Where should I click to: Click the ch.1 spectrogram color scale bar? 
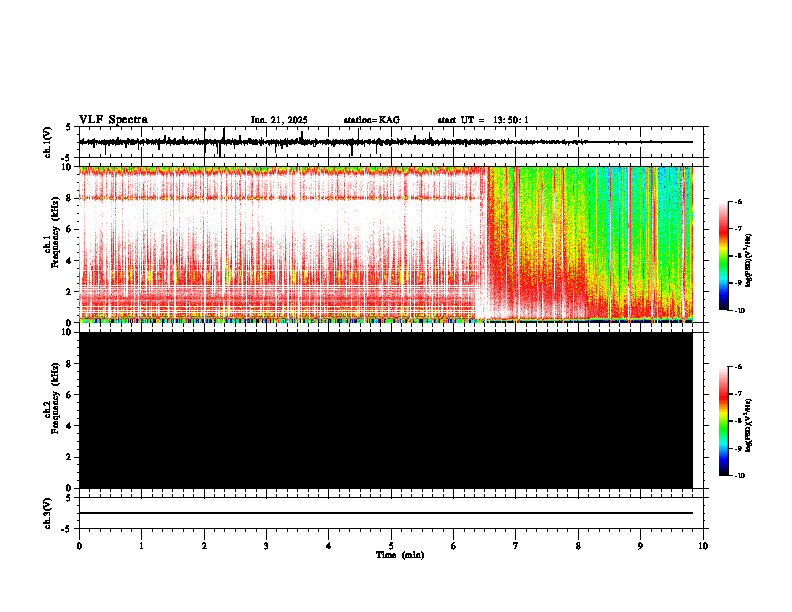point(724,256)
